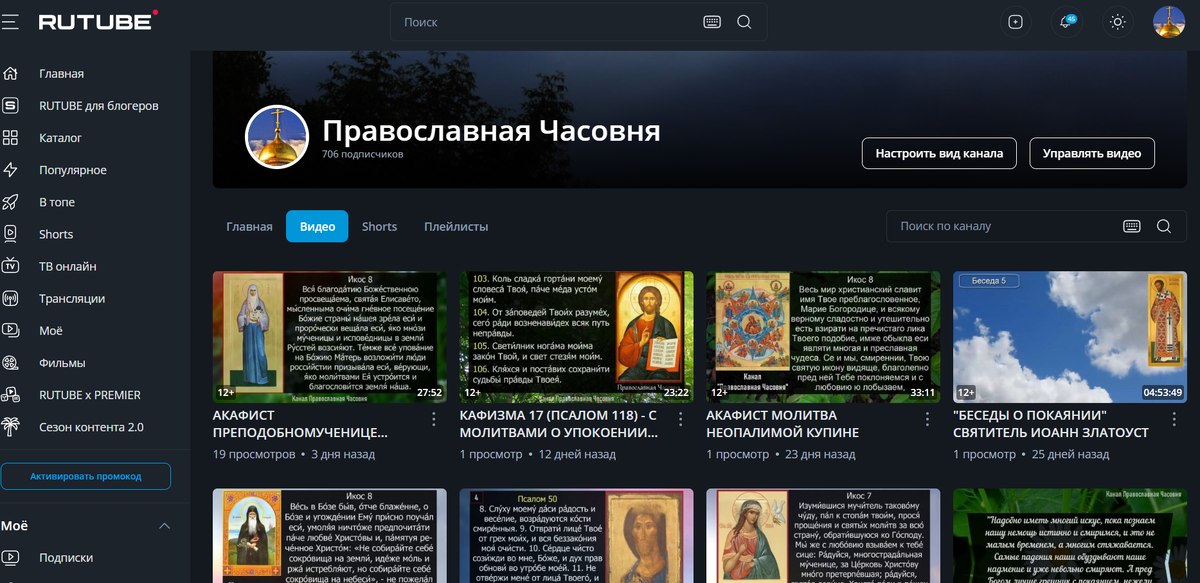
Task: Open the 27:52 Akathist video thumbnail
Action: [330, 337]
